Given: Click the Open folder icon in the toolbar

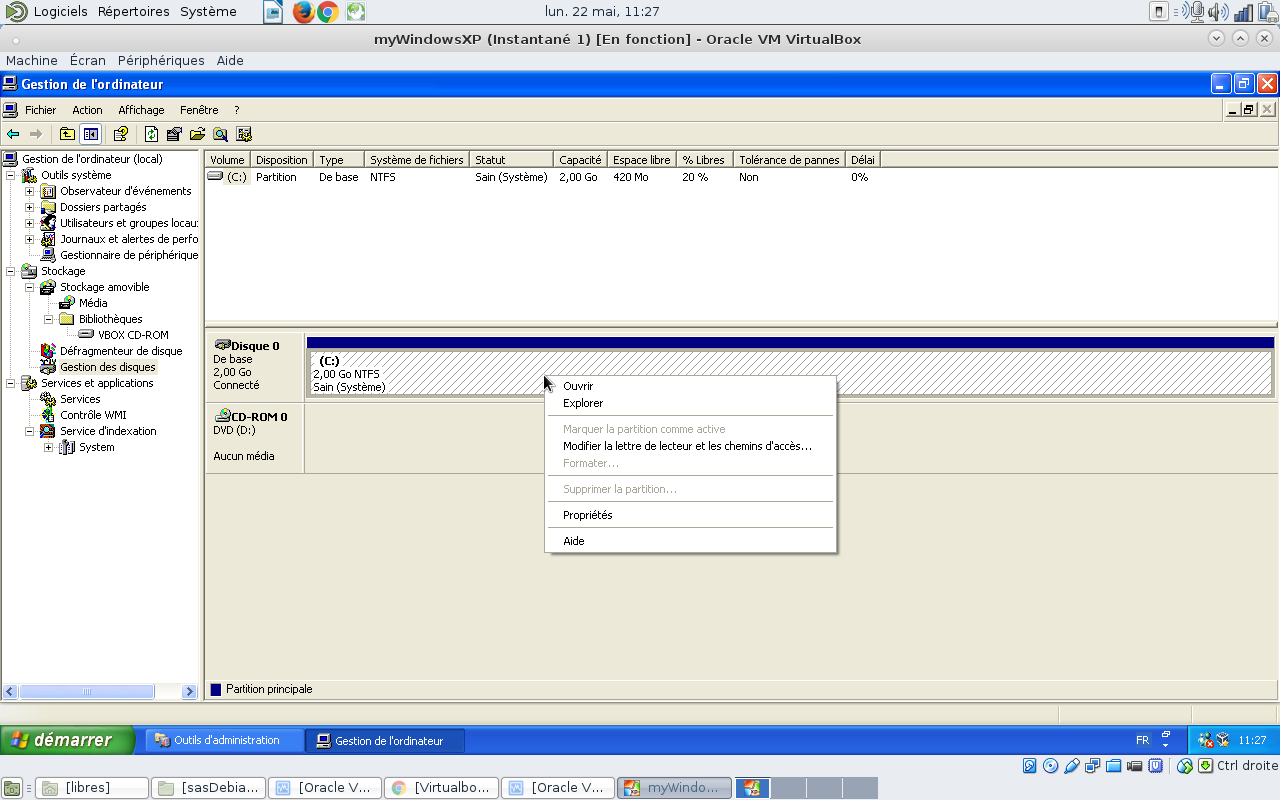Looking at the screenshot, I should click(197, 134).
